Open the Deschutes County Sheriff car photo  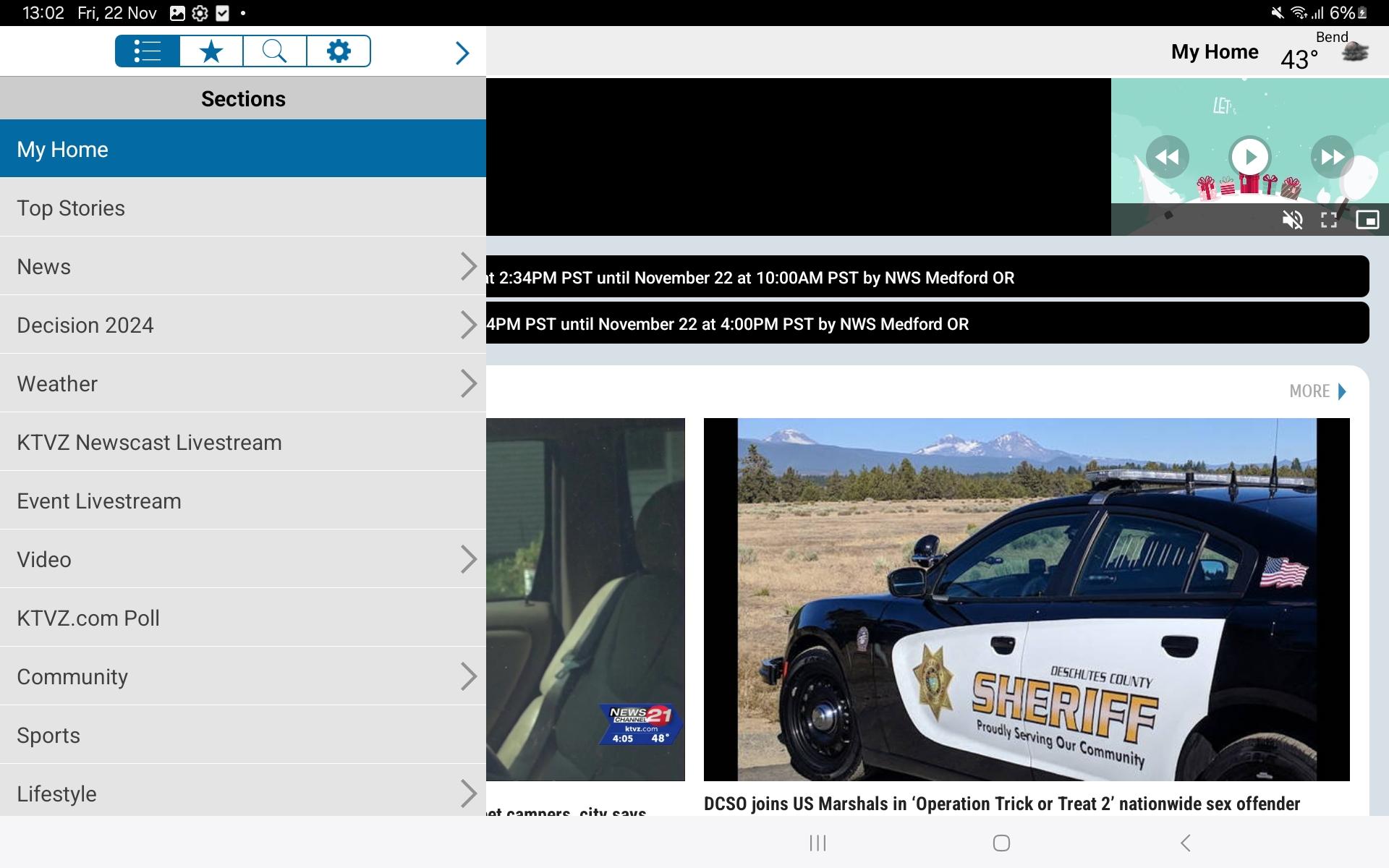1027,599
